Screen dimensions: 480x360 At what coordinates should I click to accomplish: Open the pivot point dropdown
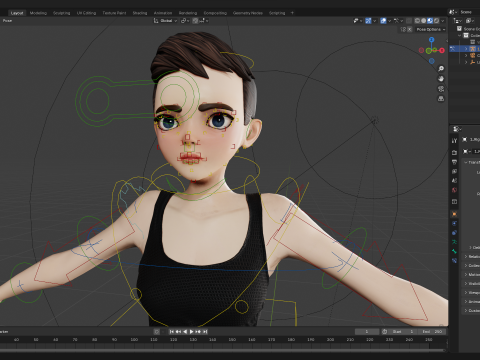click(185, 21)
